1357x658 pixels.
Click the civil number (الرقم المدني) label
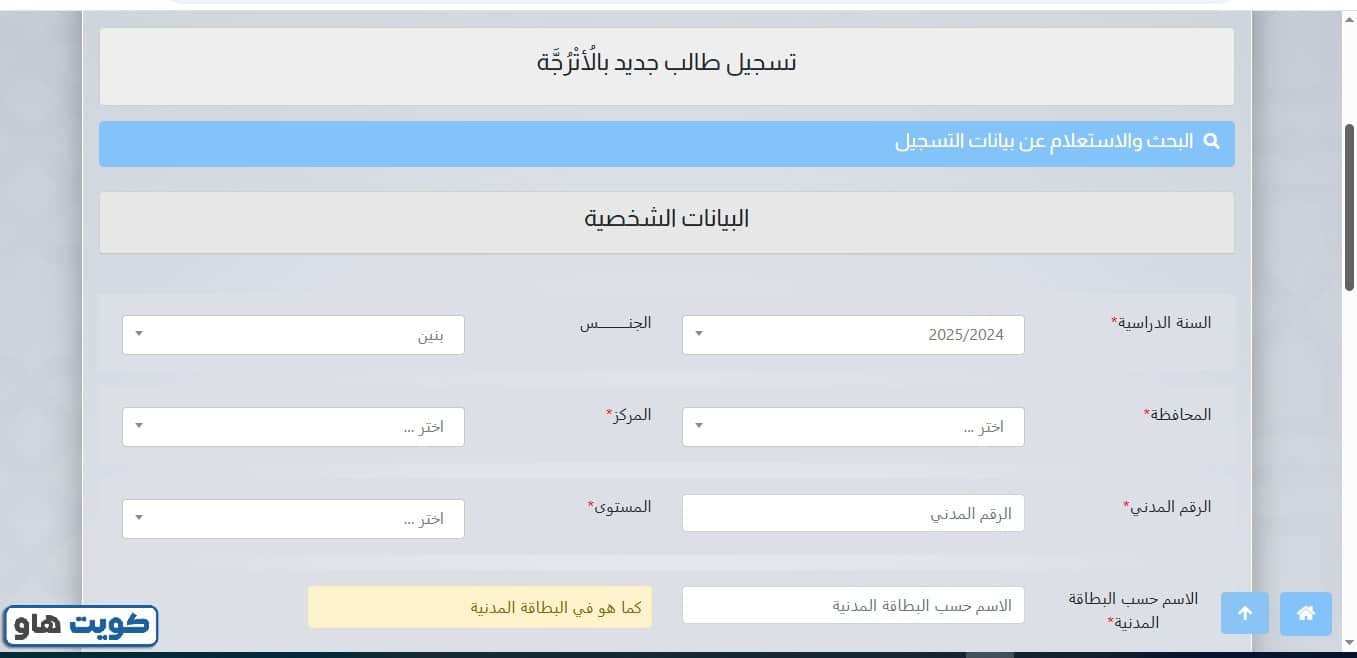pyautogui.click(x=1166, y=507)
